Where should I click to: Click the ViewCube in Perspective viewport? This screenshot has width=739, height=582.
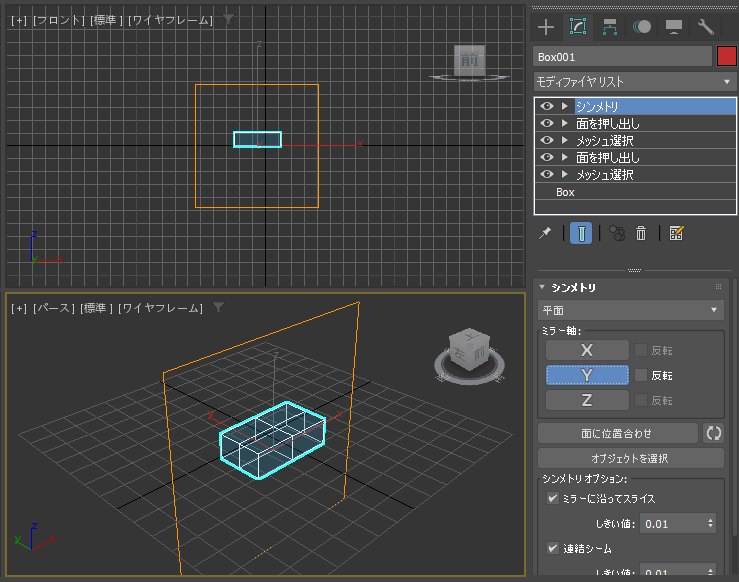[x=469, y=351]
